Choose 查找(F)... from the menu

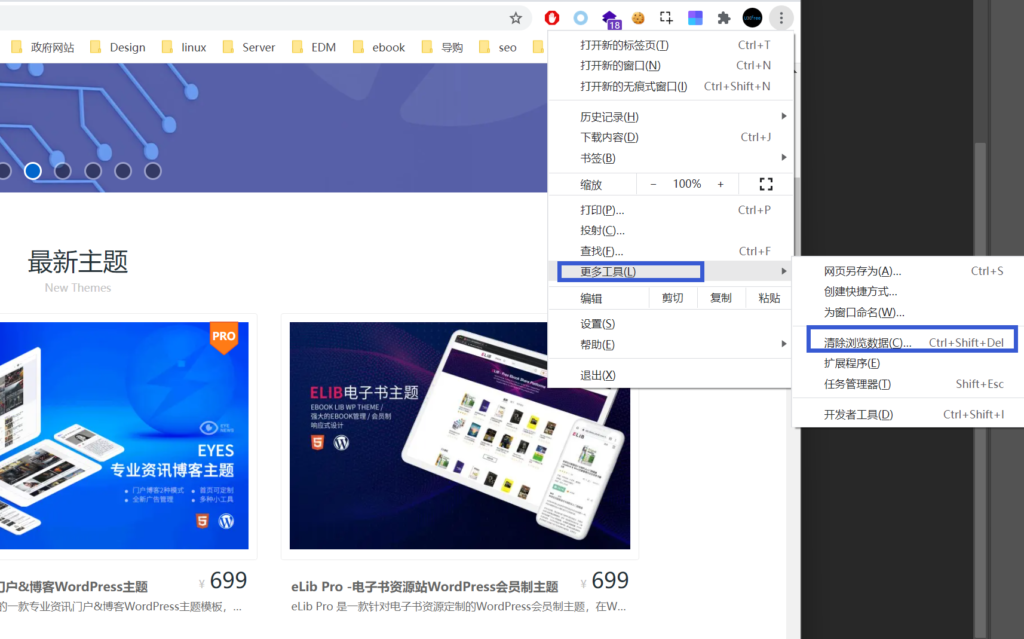point(670,252)
